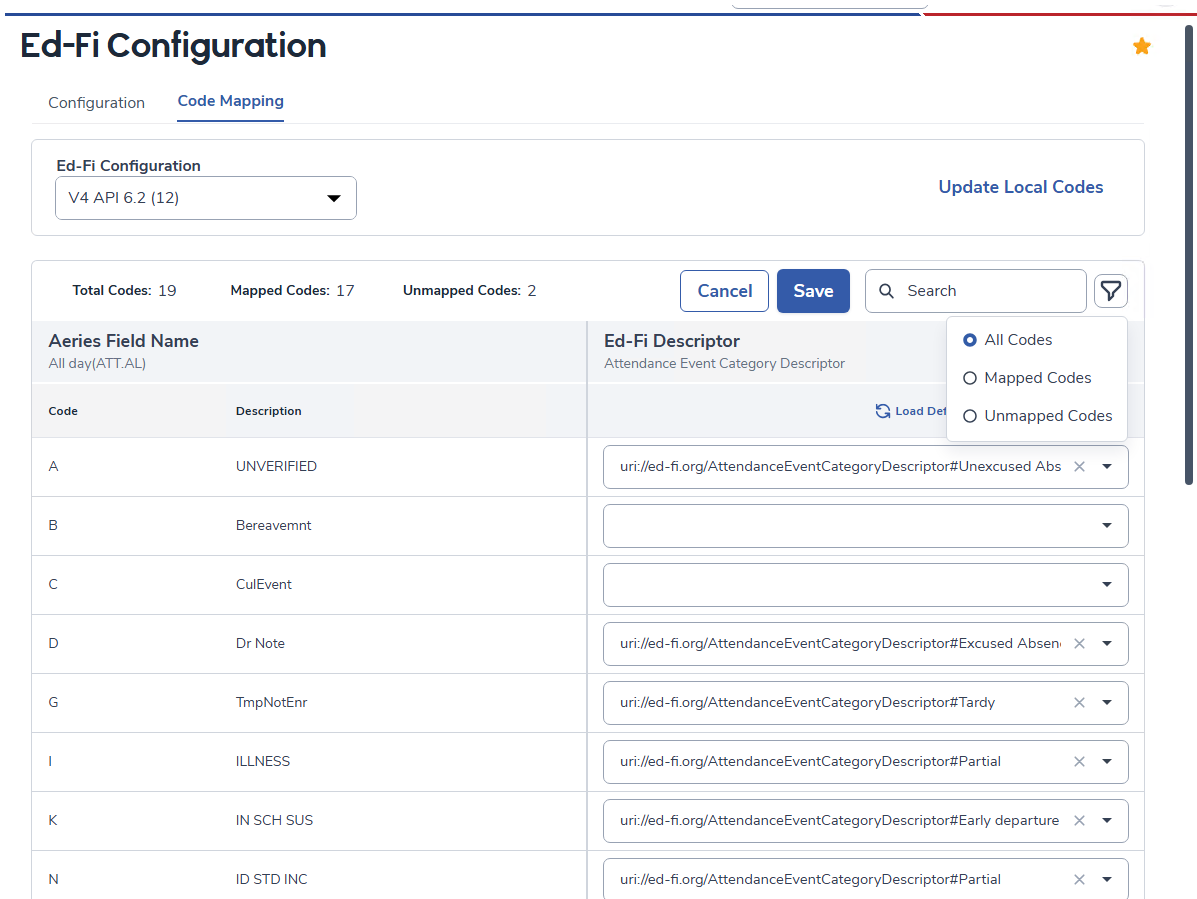Expand descriptor dropdown for UNVERIFIED row
1197x899 pixels.
point(1107,466)
